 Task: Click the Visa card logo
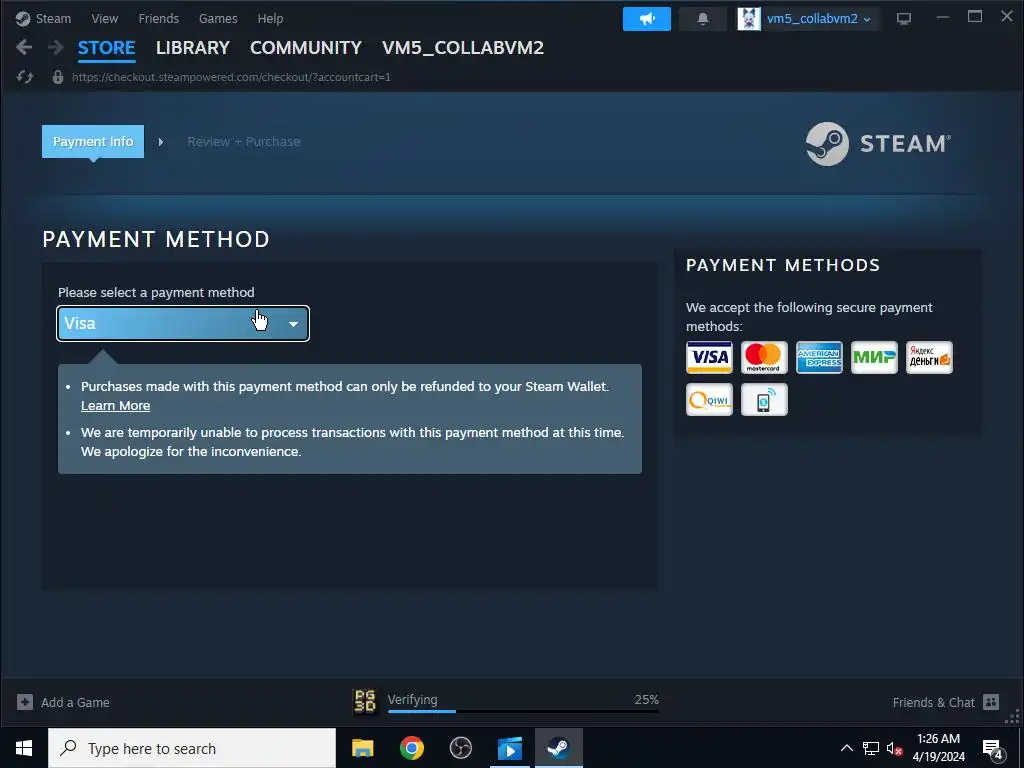point(709,357)
